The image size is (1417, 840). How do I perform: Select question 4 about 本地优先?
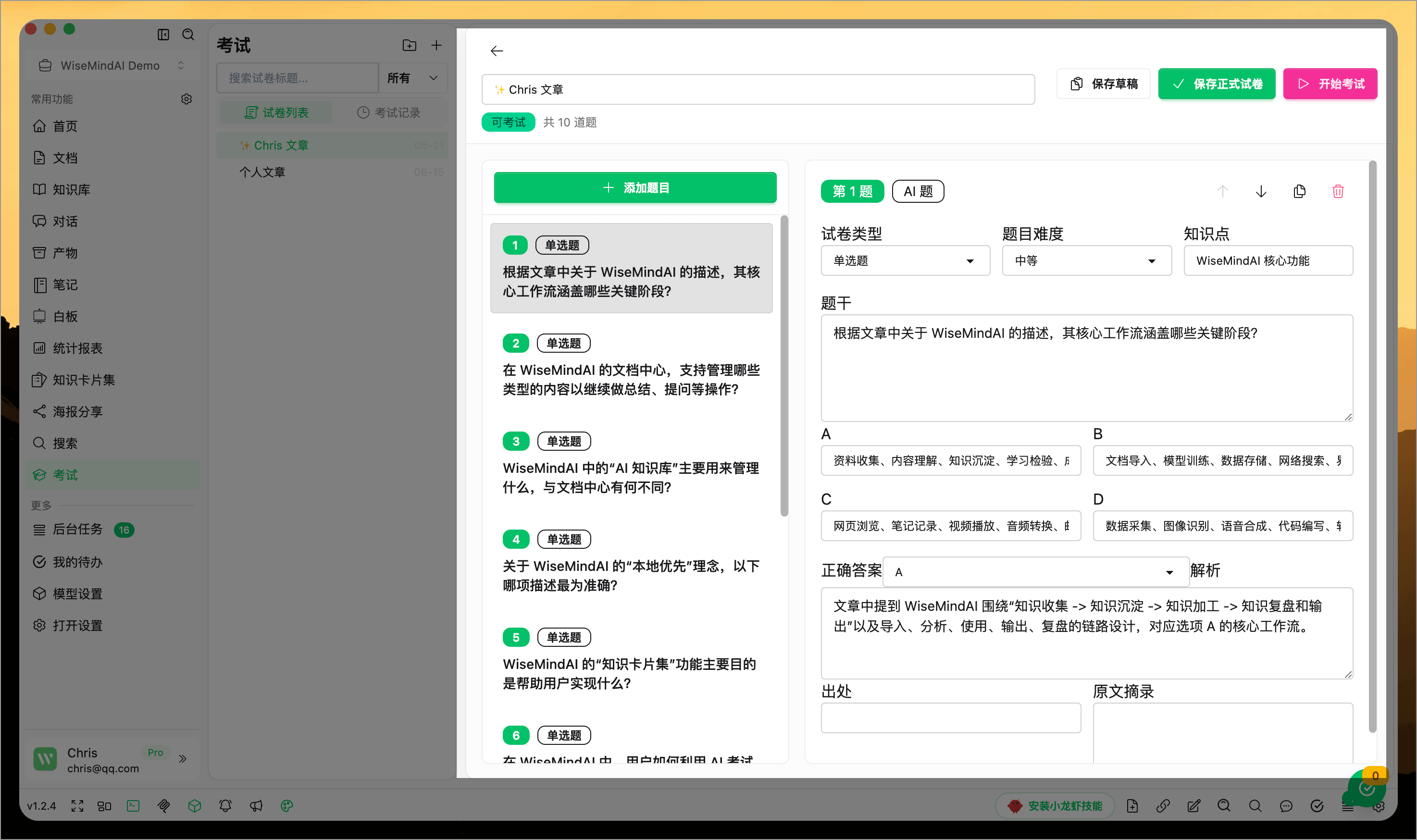click(x=631, y=561)
